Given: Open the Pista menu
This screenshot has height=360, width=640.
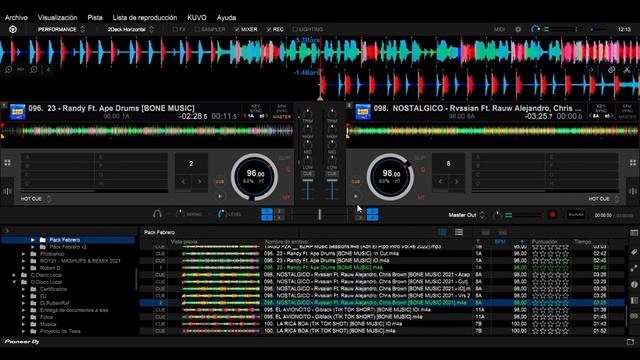Looking at the screenshot, I should pos(95,18).
